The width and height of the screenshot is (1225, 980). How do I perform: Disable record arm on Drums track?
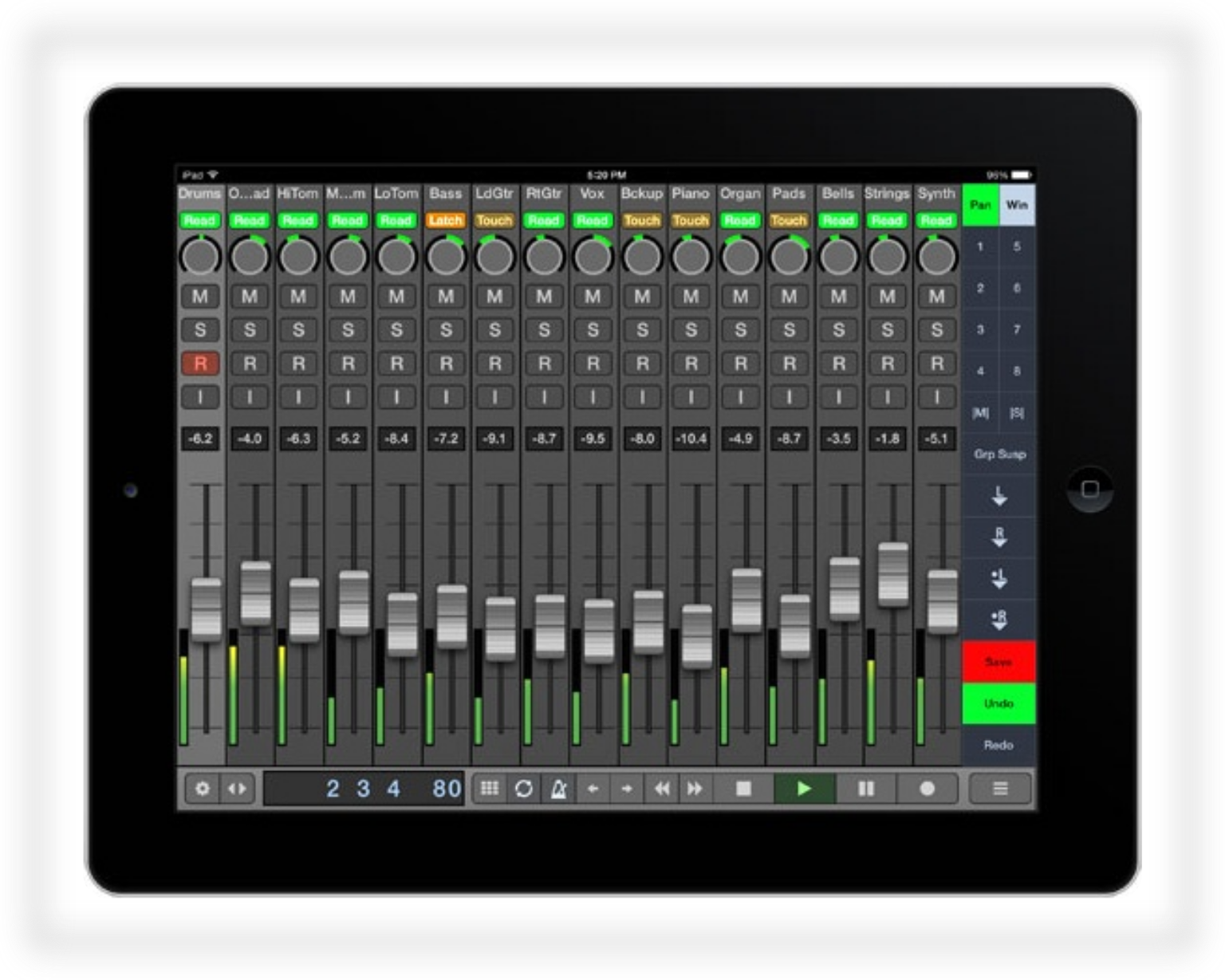(x=200, y=364)
